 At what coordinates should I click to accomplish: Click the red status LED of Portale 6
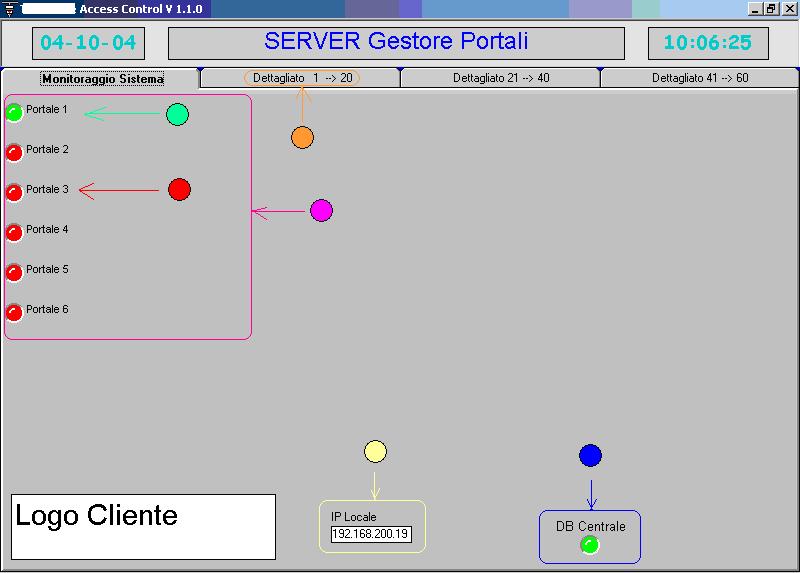14,312
